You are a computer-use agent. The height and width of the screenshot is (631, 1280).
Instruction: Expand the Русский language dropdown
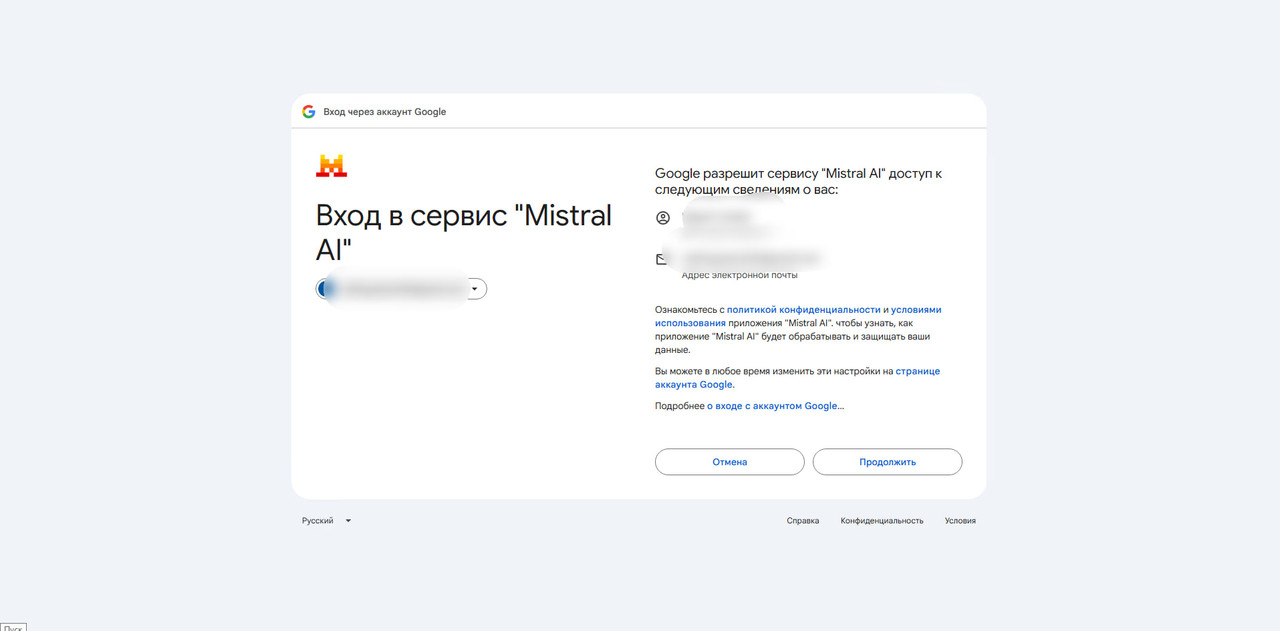tap(327, 521)
